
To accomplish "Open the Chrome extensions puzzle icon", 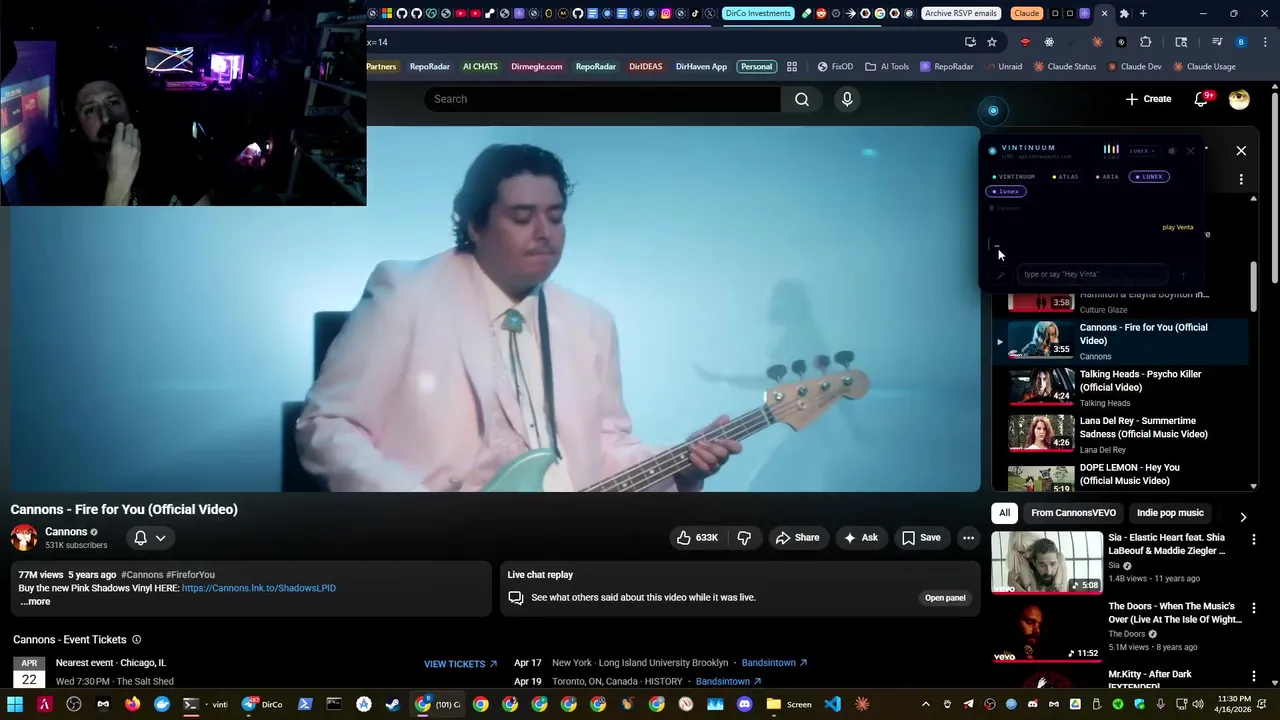I will (x=1146, y=42).
